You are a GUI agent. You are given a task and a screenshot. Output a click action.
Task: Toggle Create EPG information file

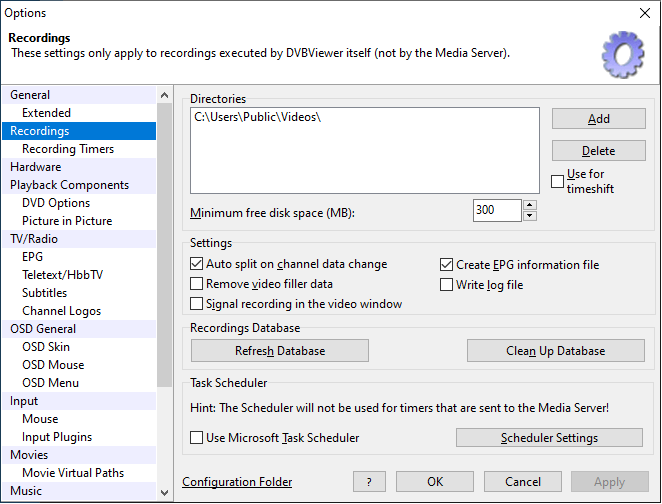(x=447, y=265)
